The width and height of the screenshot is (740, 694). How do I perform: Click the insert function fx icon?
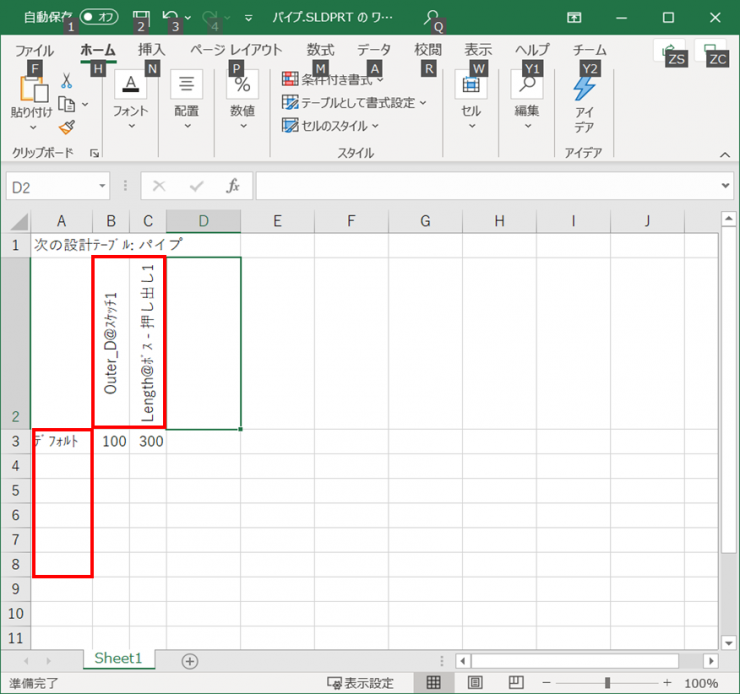click(233, 186)
